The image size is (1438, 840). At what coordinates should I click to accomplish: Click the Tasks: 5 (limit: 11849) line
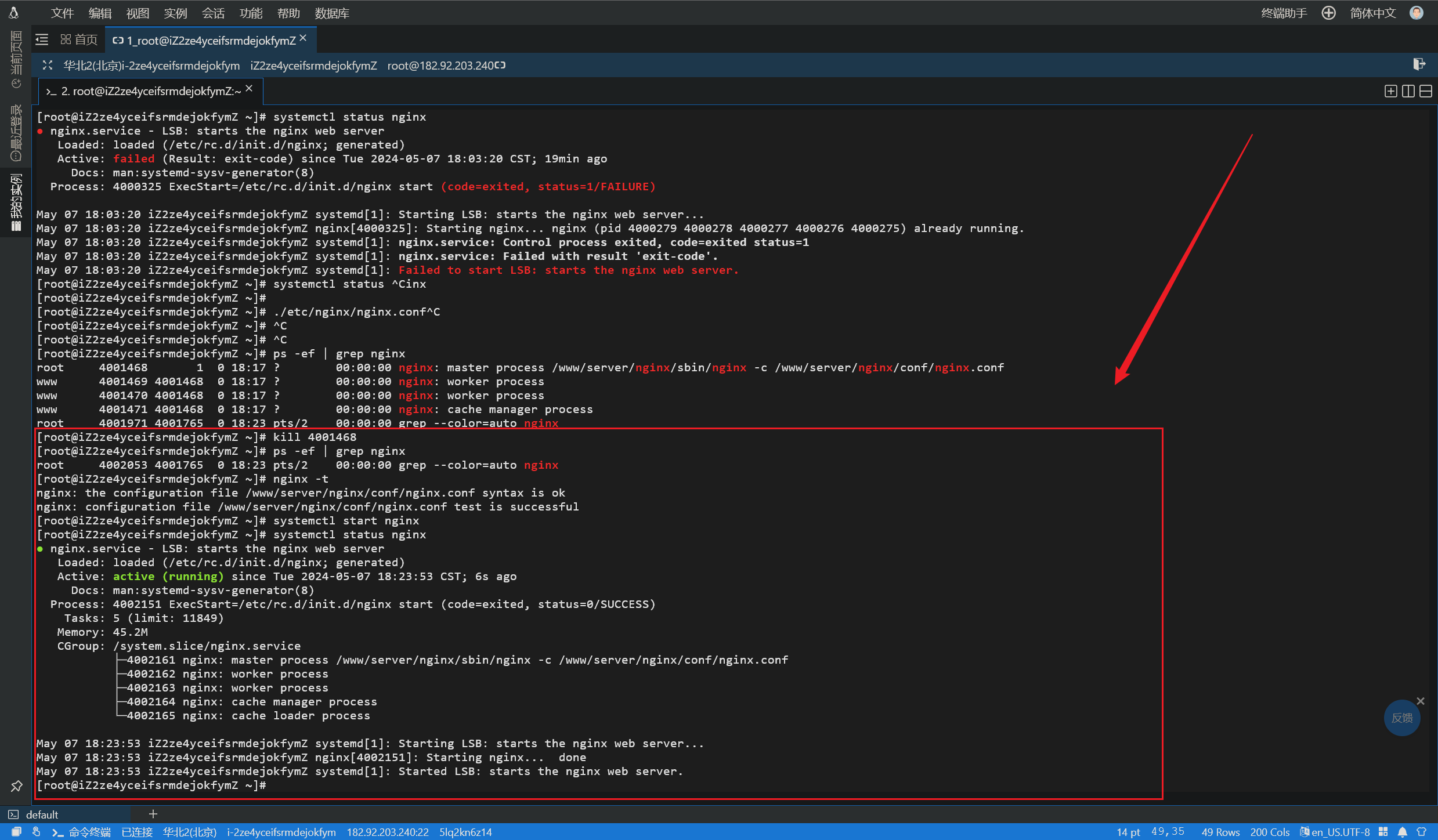[143, 618]
